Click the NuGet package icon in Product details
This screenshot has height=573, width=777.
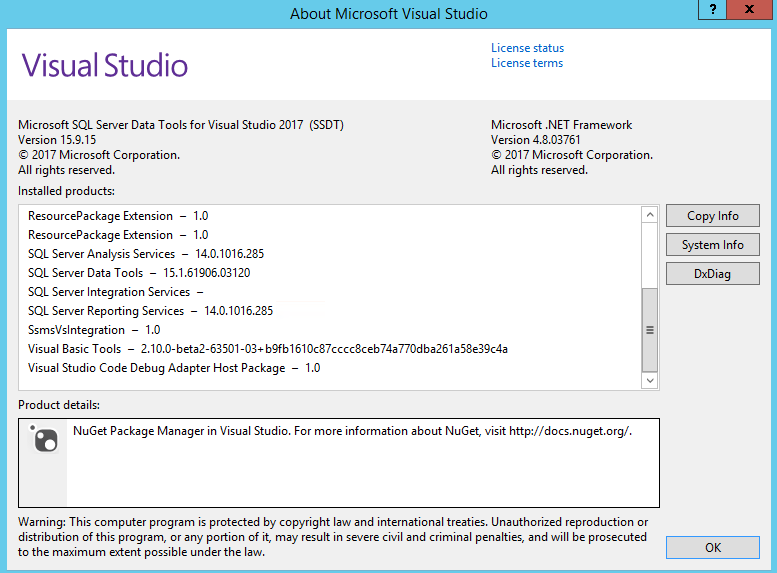pos(46,439)
